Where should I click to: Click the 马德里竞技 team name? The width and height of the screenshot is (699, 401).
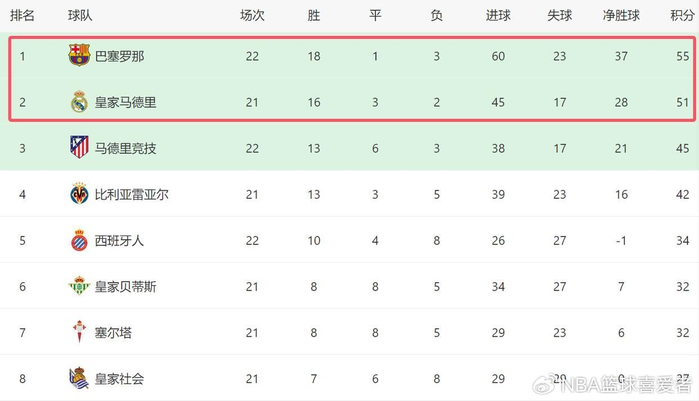[126, 148]
